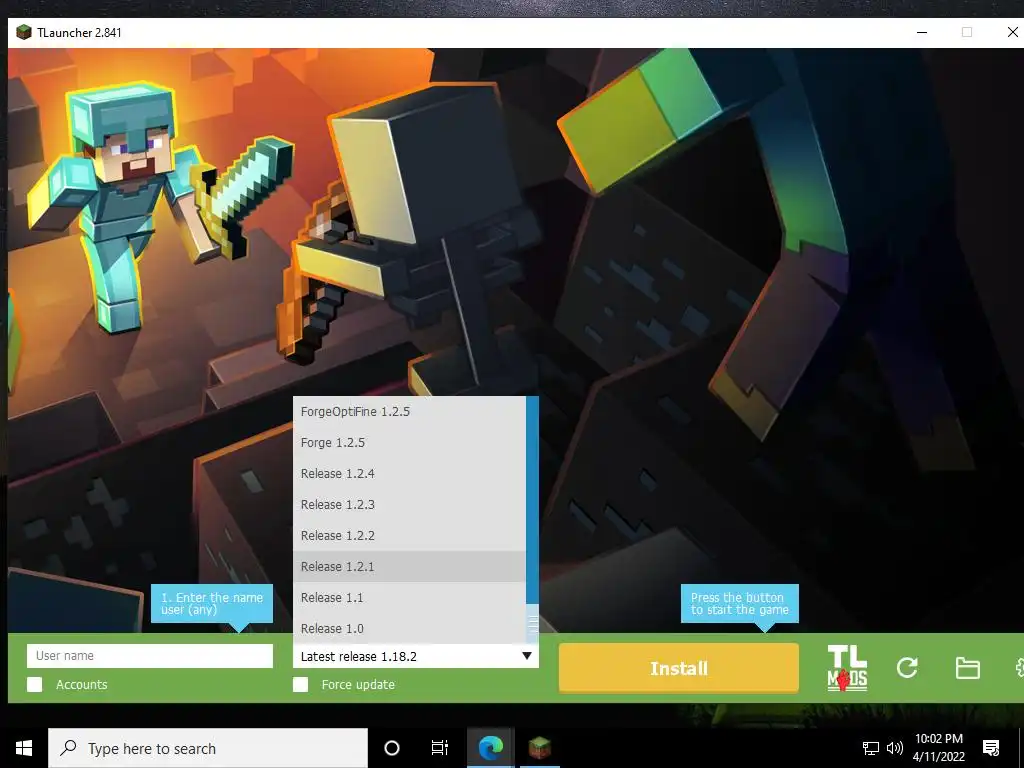
Task: Select ForgeOptiFine 1.2.5 from list
Action: [x=409, y=411]
